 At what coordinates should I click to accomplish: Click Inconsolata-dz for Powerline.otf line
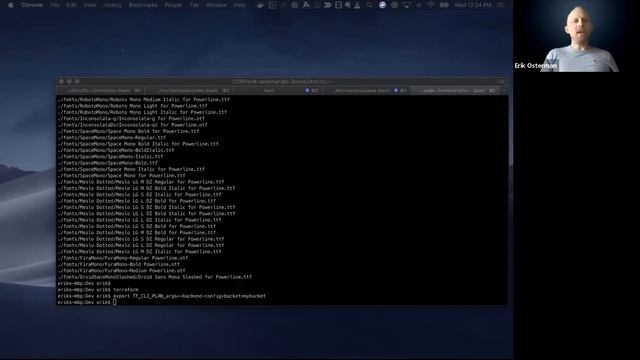point(132,125)
